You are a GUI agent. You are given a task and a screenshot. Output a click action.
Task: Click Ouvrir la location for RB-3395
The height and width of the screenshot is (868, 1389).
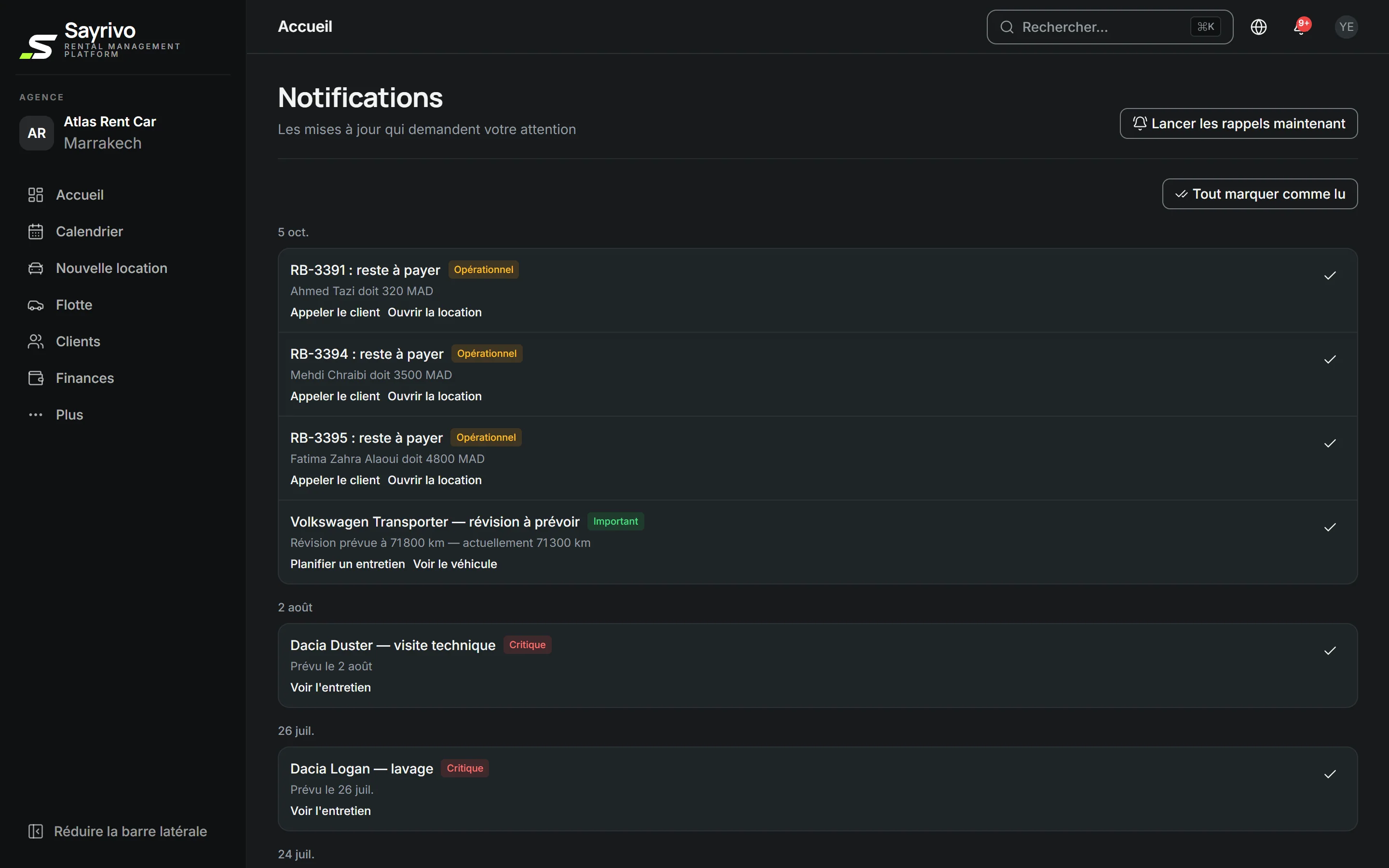click(x=435, y=480)
